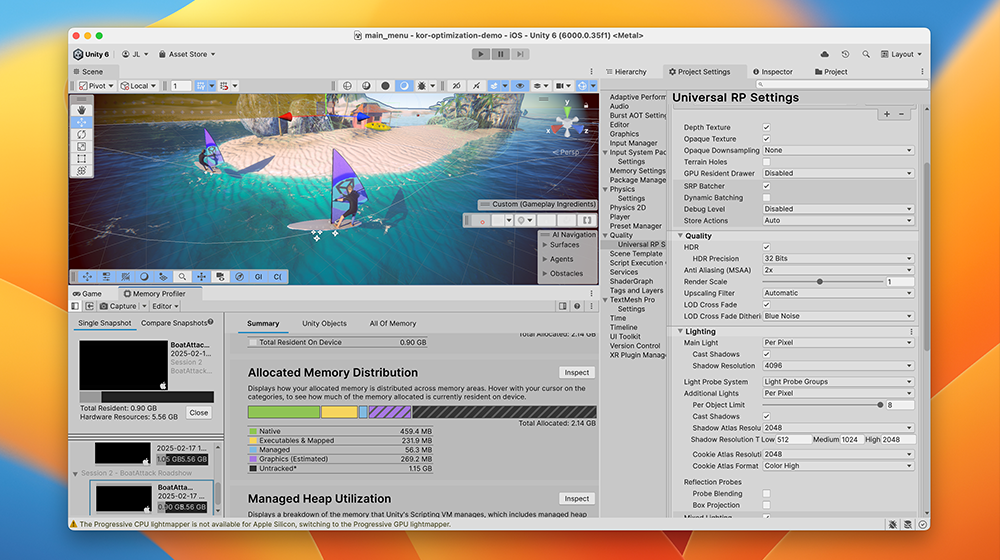Click the Play button

[x=481, y=54]
